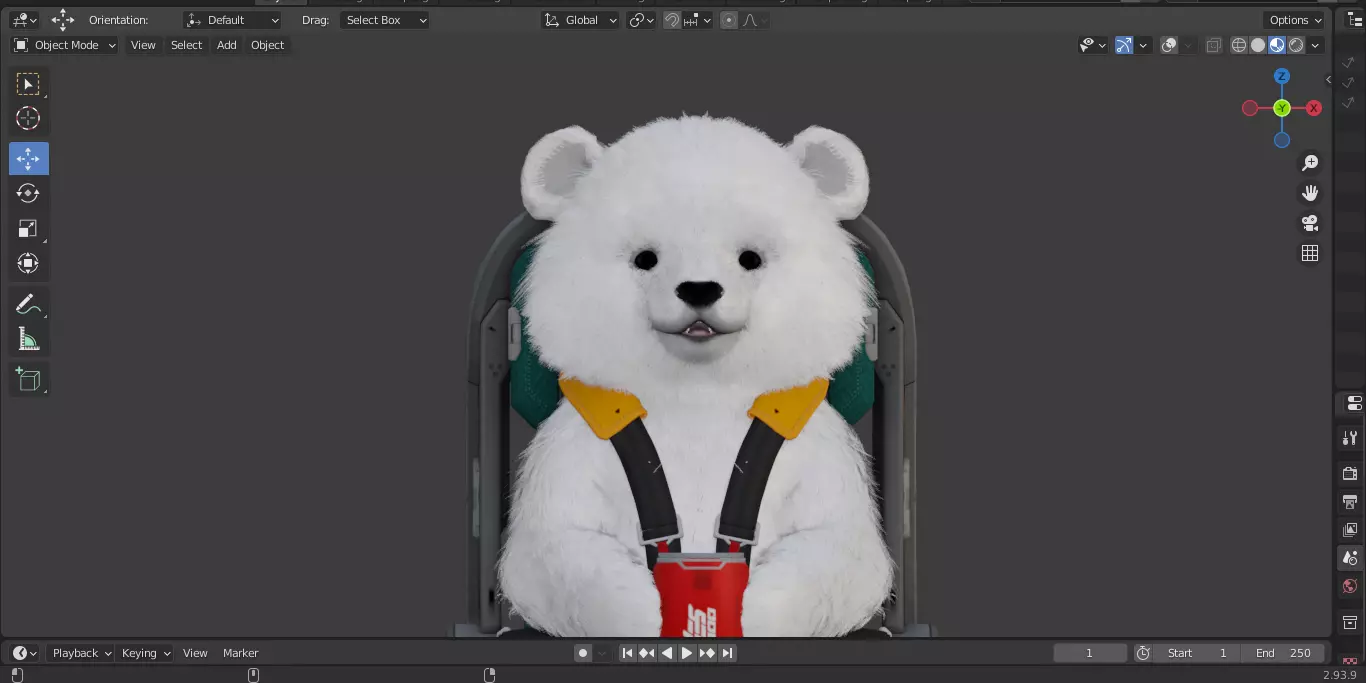Select the Annotate pencil tool
The image size is (1366, 683).
click(28, 305)
